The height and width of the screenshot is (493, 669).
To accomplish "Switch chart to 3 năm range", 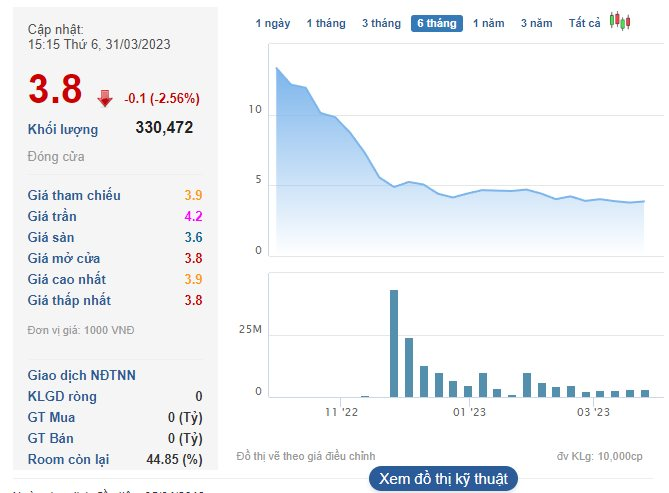I will [x=537, y=23].
